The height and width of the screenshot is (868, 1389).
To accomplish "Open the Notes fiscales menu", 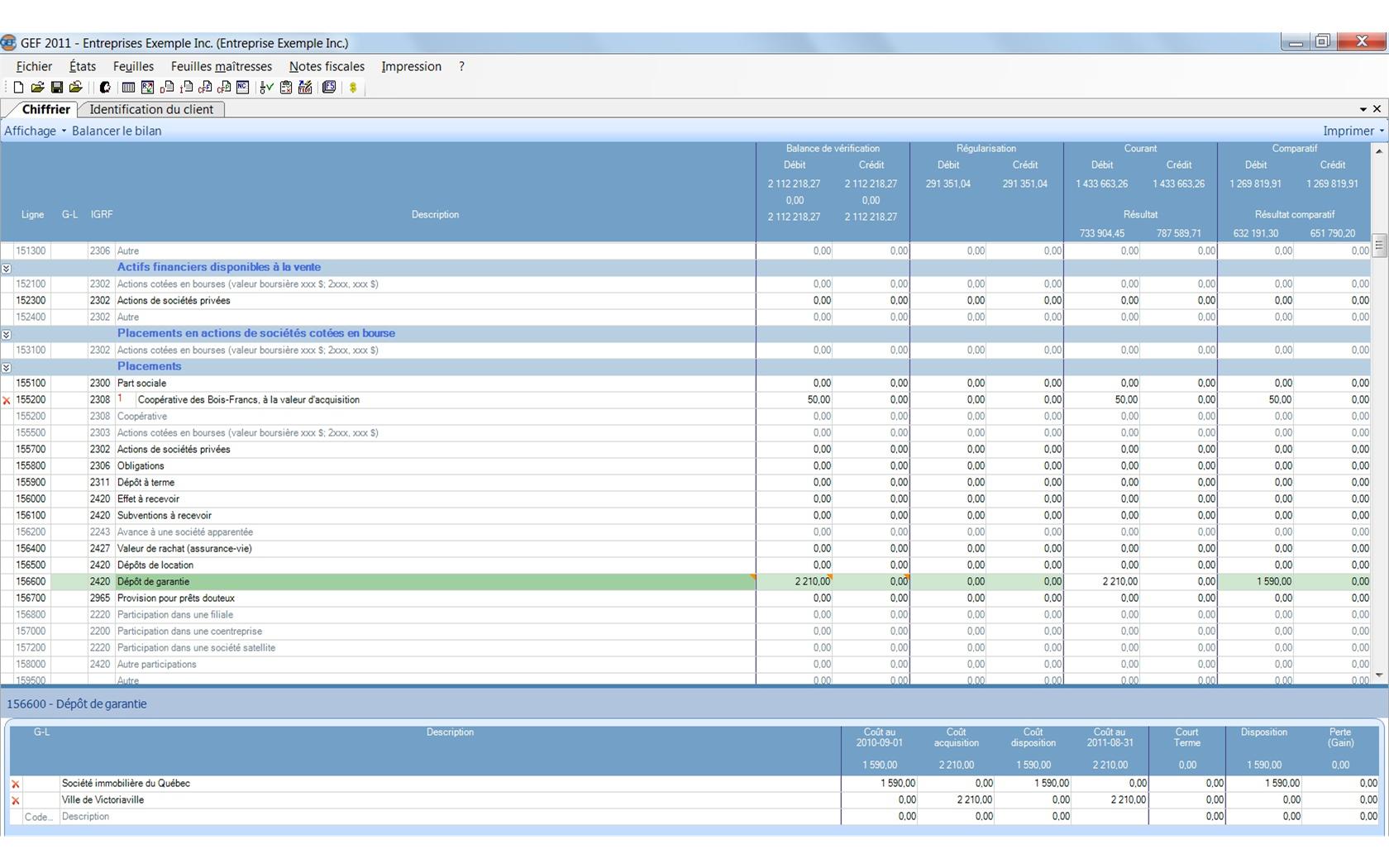I will click(327, 66).
